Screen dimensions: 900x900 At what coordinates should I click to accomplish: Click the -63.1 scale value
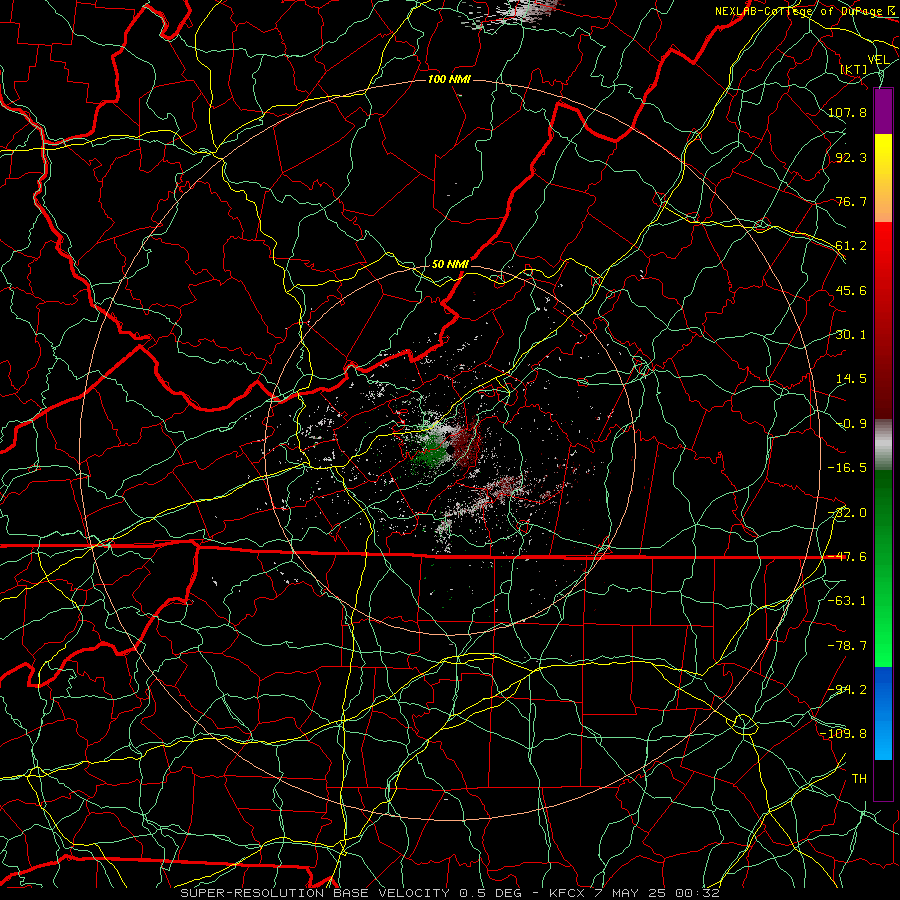pyautogui.click(x=847, y=601)
